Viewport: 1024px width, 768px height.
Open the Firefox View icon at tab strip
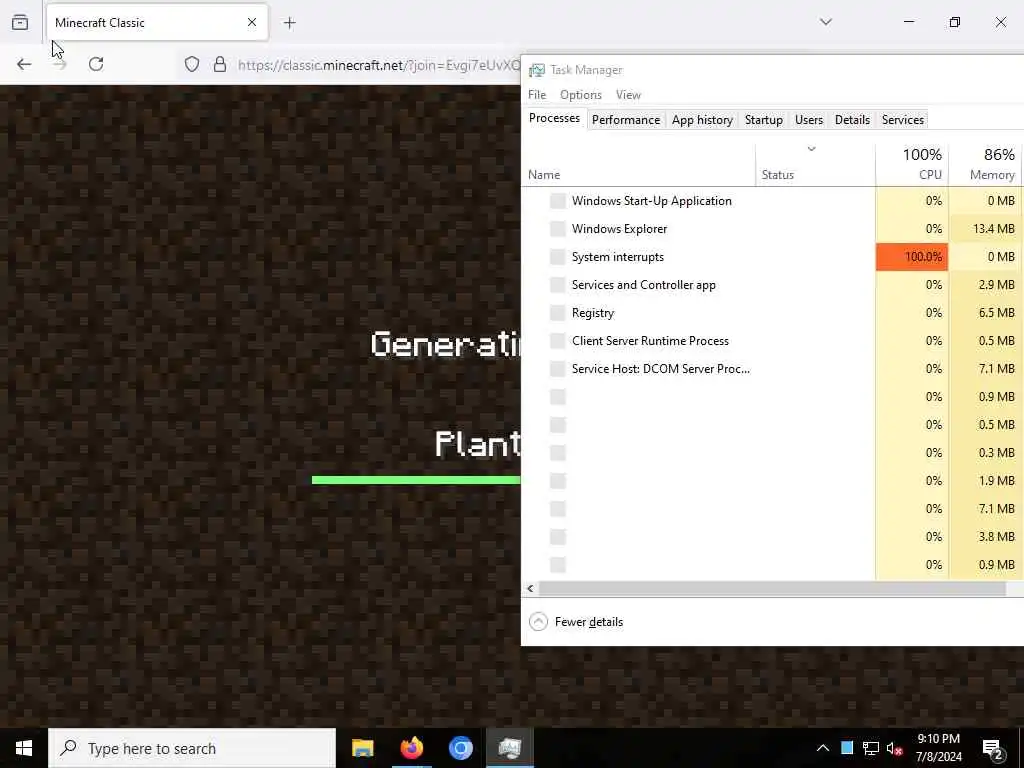[20, 23]
